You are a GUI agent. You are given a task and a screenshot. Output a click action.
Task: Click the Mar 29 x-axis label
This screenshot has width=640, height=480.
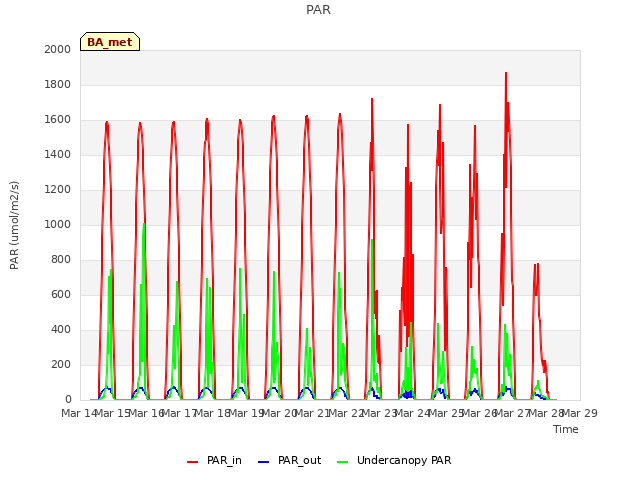pyautogui.click(x=580, y=413)
